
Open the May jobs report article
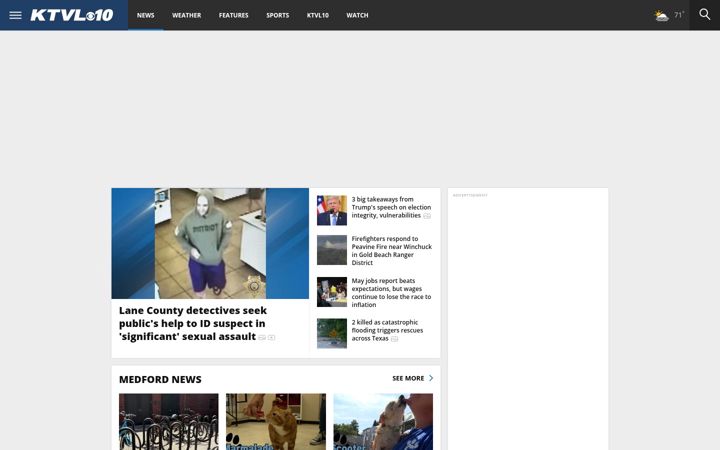click(391, 292)
